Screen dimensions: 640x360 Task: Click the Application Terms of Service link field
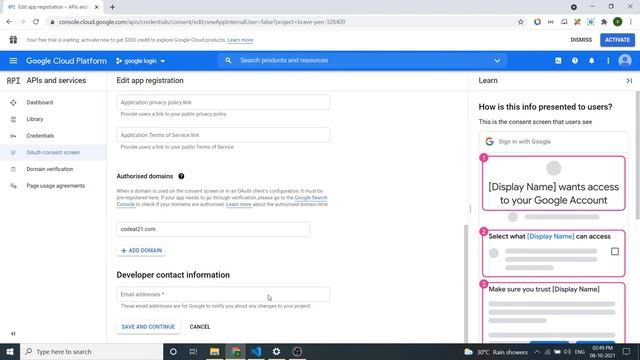223,135
